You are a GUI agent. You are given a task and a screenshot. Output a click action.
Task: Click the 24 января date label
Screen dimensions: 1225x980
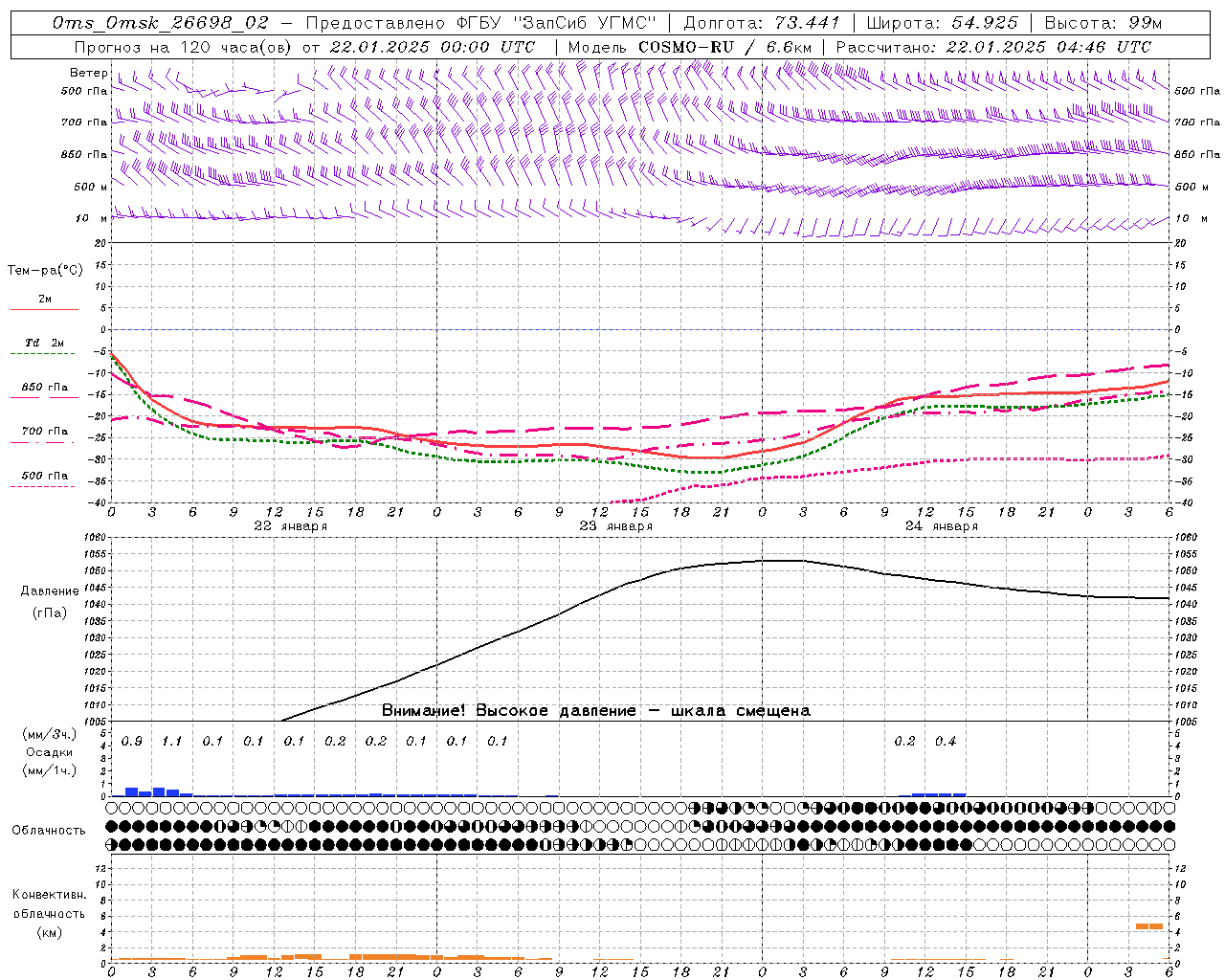coord(942,526)
